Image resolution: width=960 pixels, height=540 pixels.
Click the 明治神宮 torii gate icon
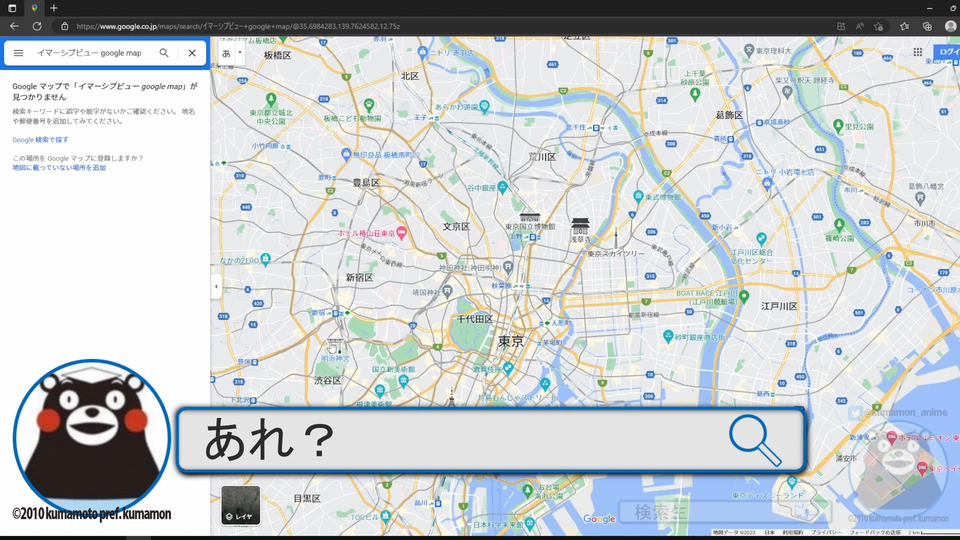tap(334, 346)
